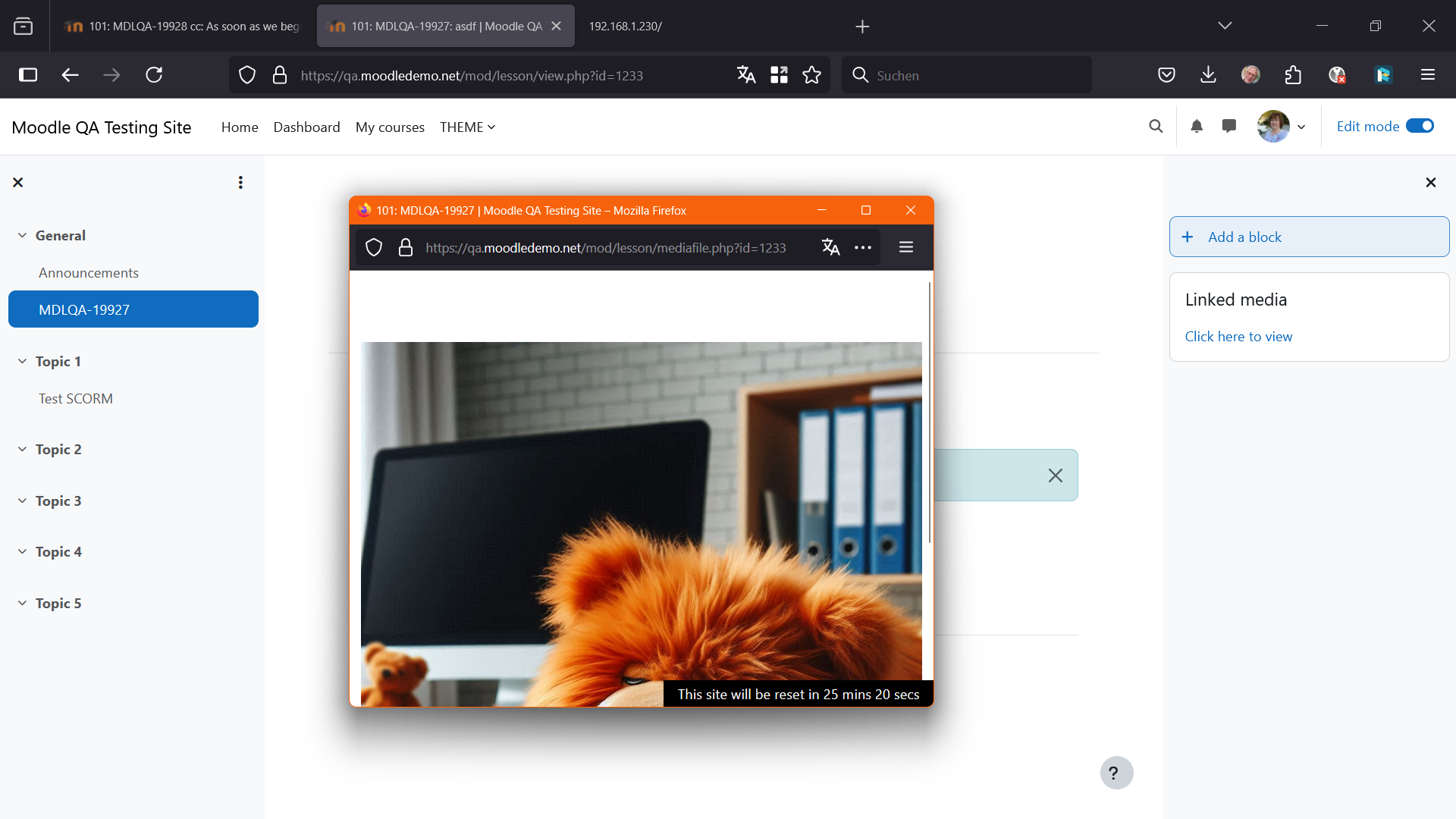Collapse the Topic 1 section
The height and width of the screenshot is (819, 1456).
tap(22, 362)
